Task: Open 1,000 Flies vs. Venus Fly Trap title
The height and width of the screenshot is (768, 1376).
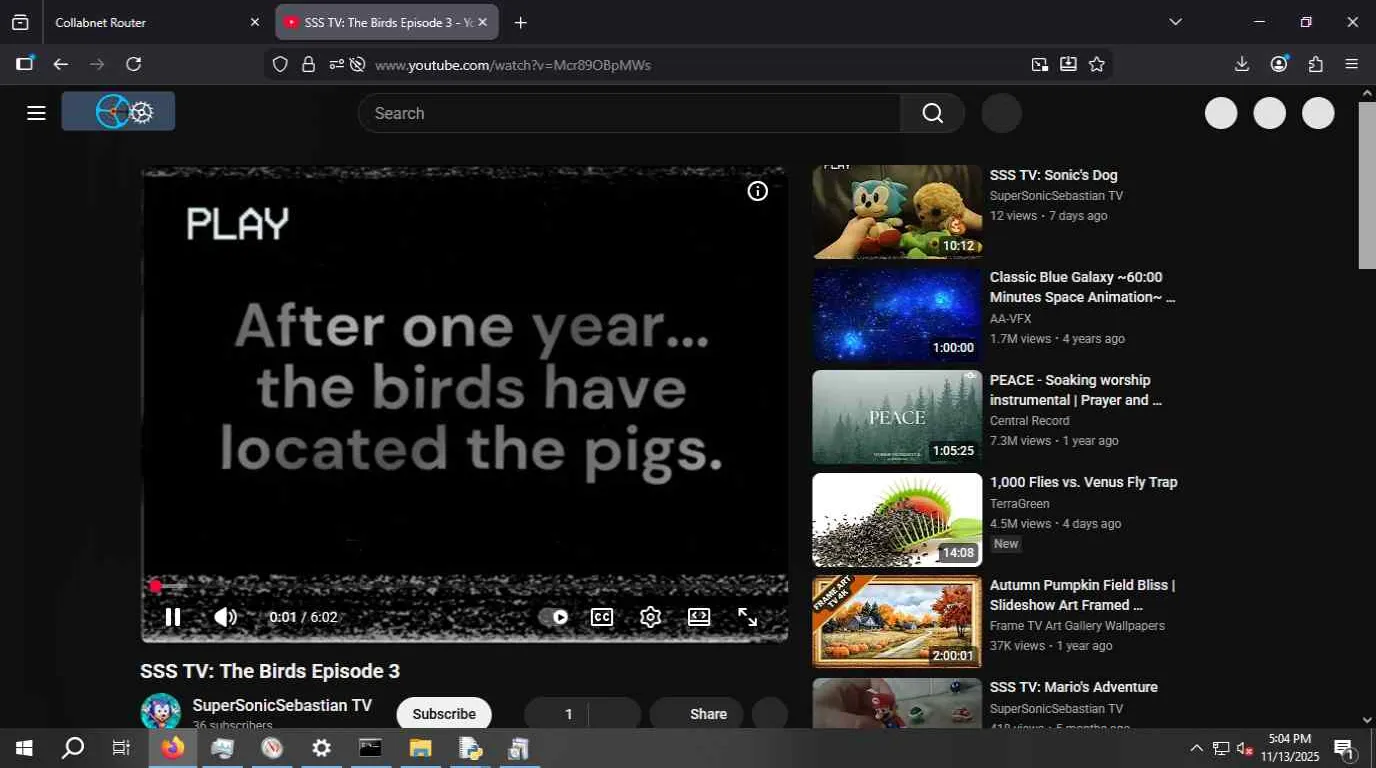Action: (1084, 482)
